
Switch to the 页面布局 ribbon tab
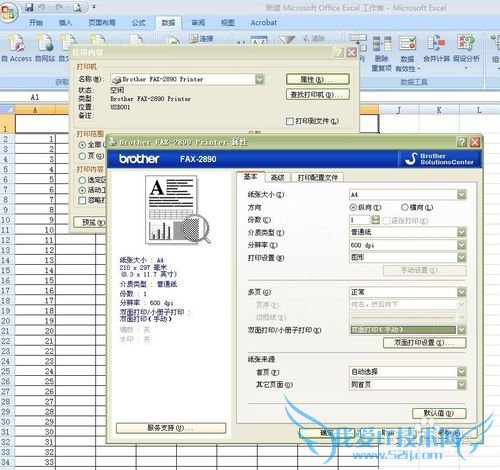click(102, 23)
